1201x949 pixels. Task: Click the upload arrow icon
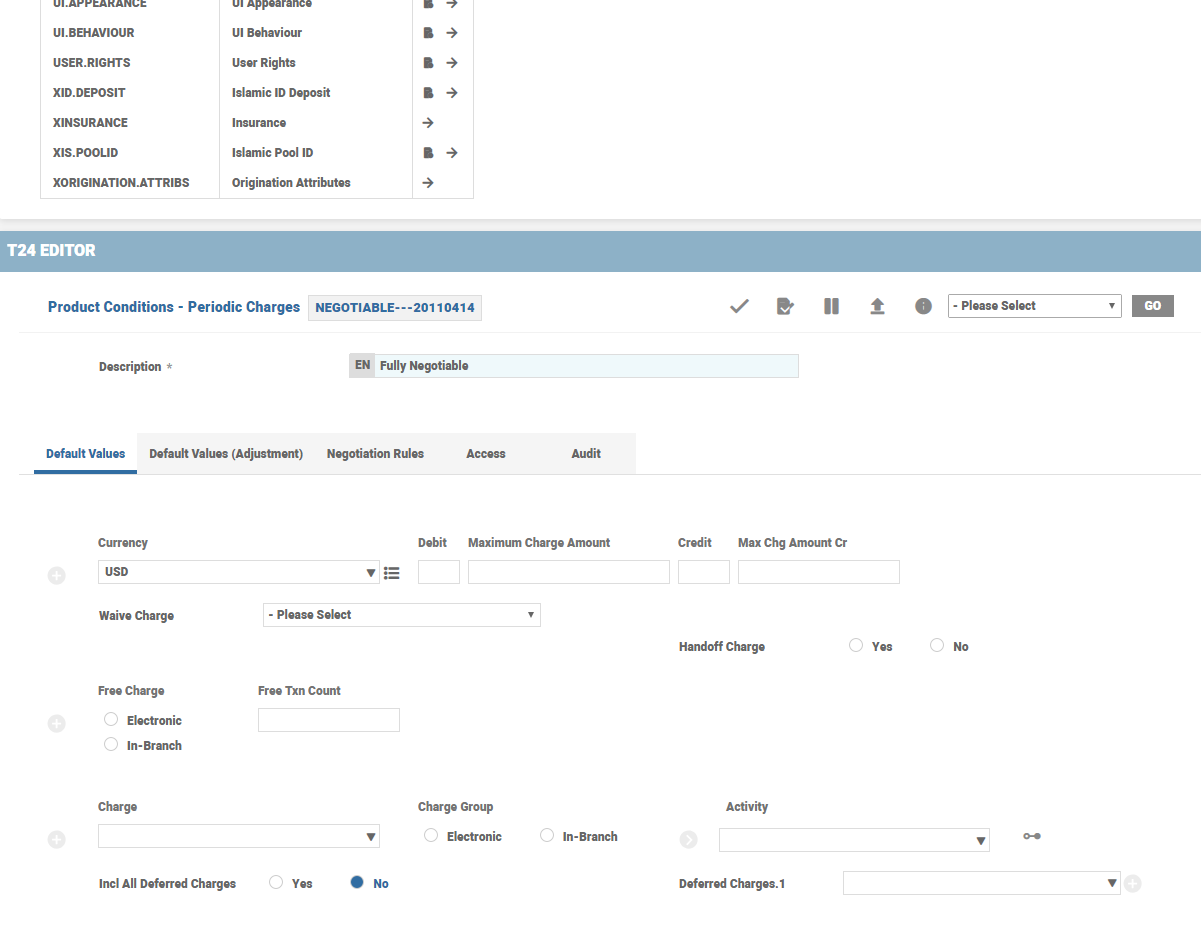(877, 306)
